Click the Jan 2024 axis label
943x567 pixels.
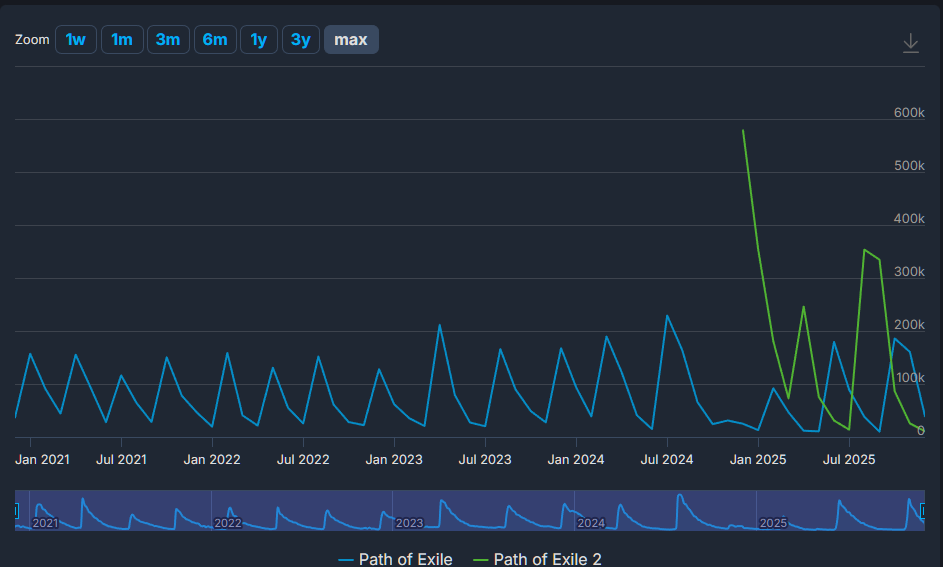point(576,460)
